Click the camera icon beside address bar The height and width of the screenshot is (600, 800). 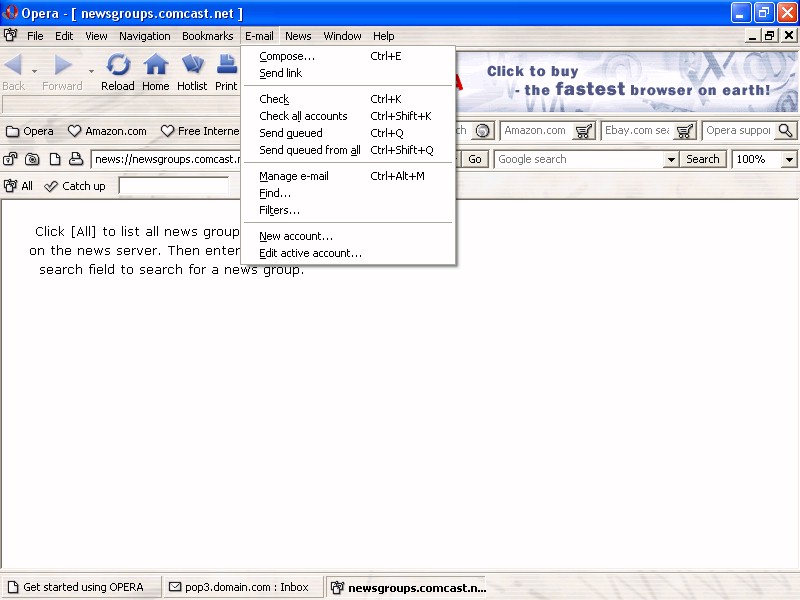[33, 159]
